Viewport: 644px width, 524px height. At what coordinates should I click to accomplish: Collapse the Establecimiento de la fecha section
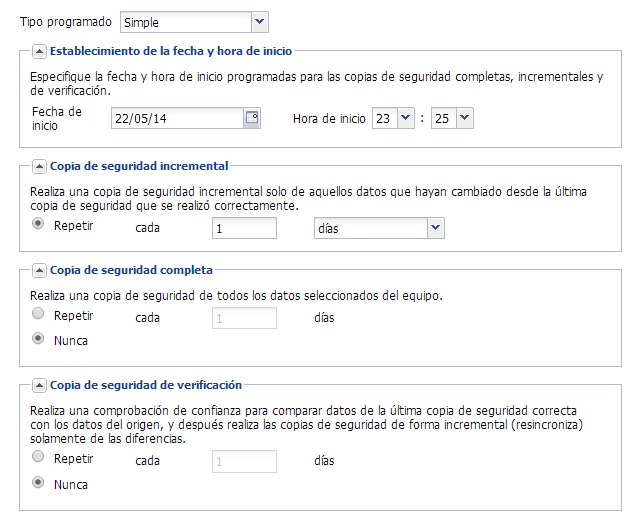(x=39, y=50)
